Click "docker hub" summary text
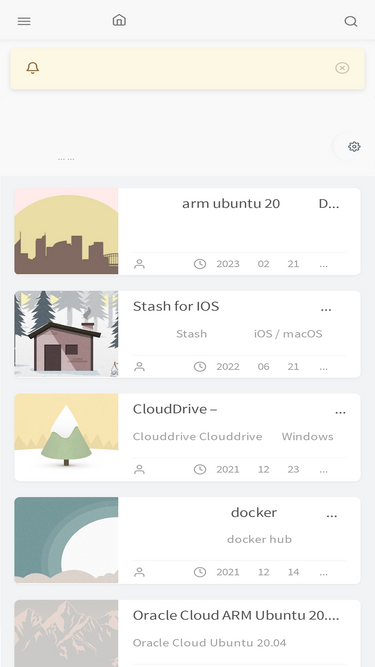Viewport: 375px width, 667px height. pyautogui.click(x=259, y=539)
